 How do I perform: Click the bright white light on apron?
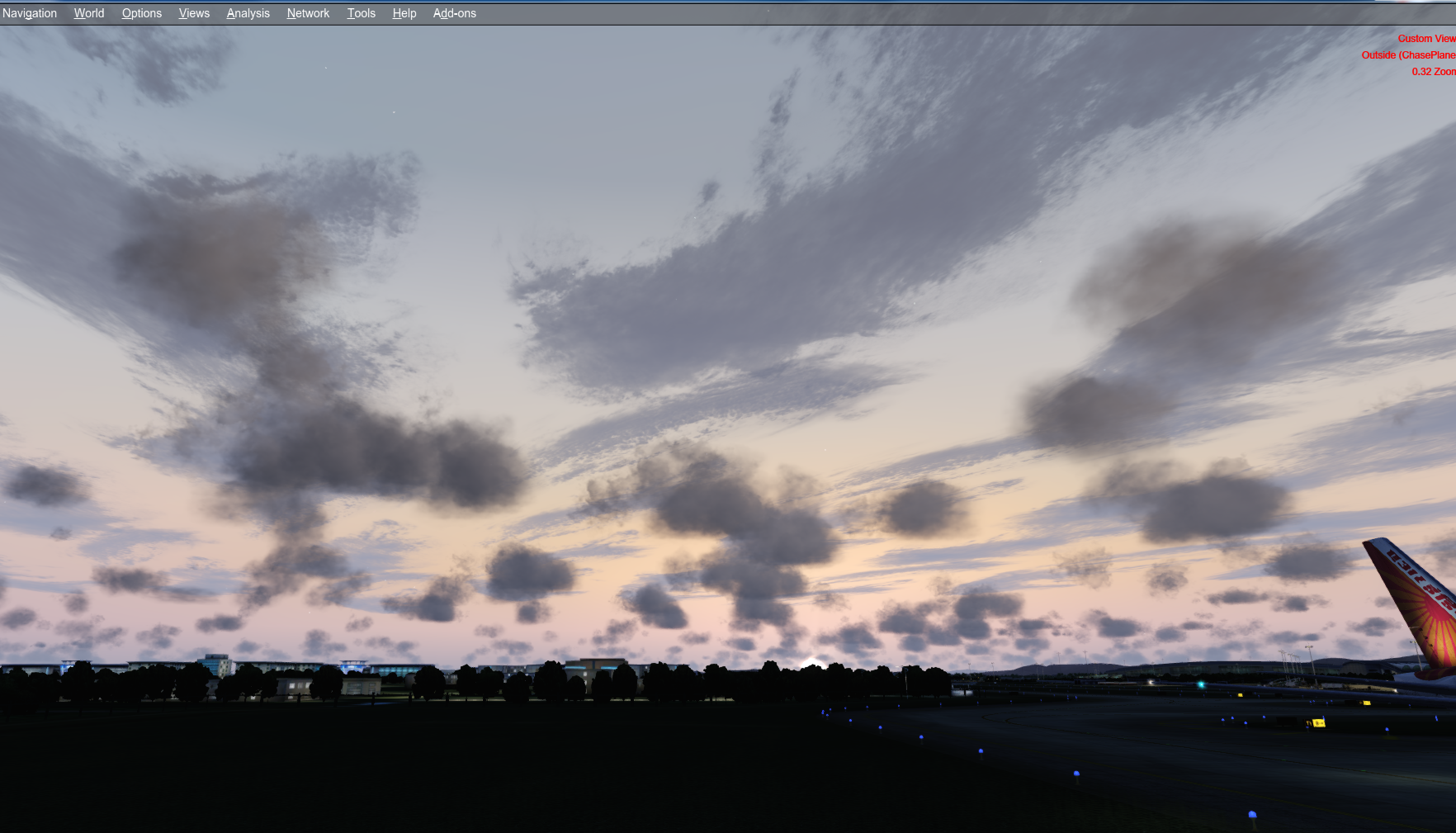(x=1151, y=682)
